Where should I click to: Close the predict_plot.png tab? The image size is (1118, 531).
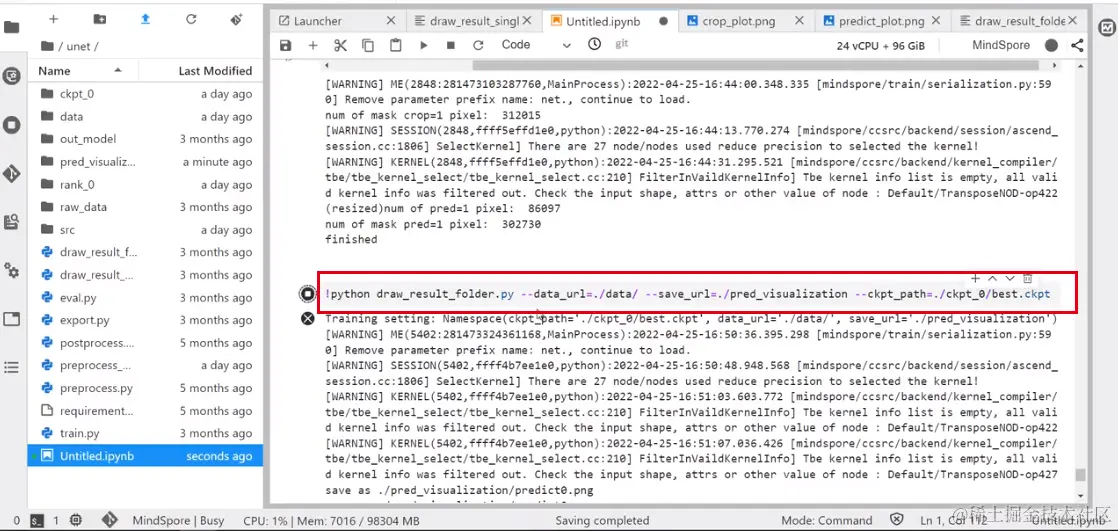pos(936,21)
